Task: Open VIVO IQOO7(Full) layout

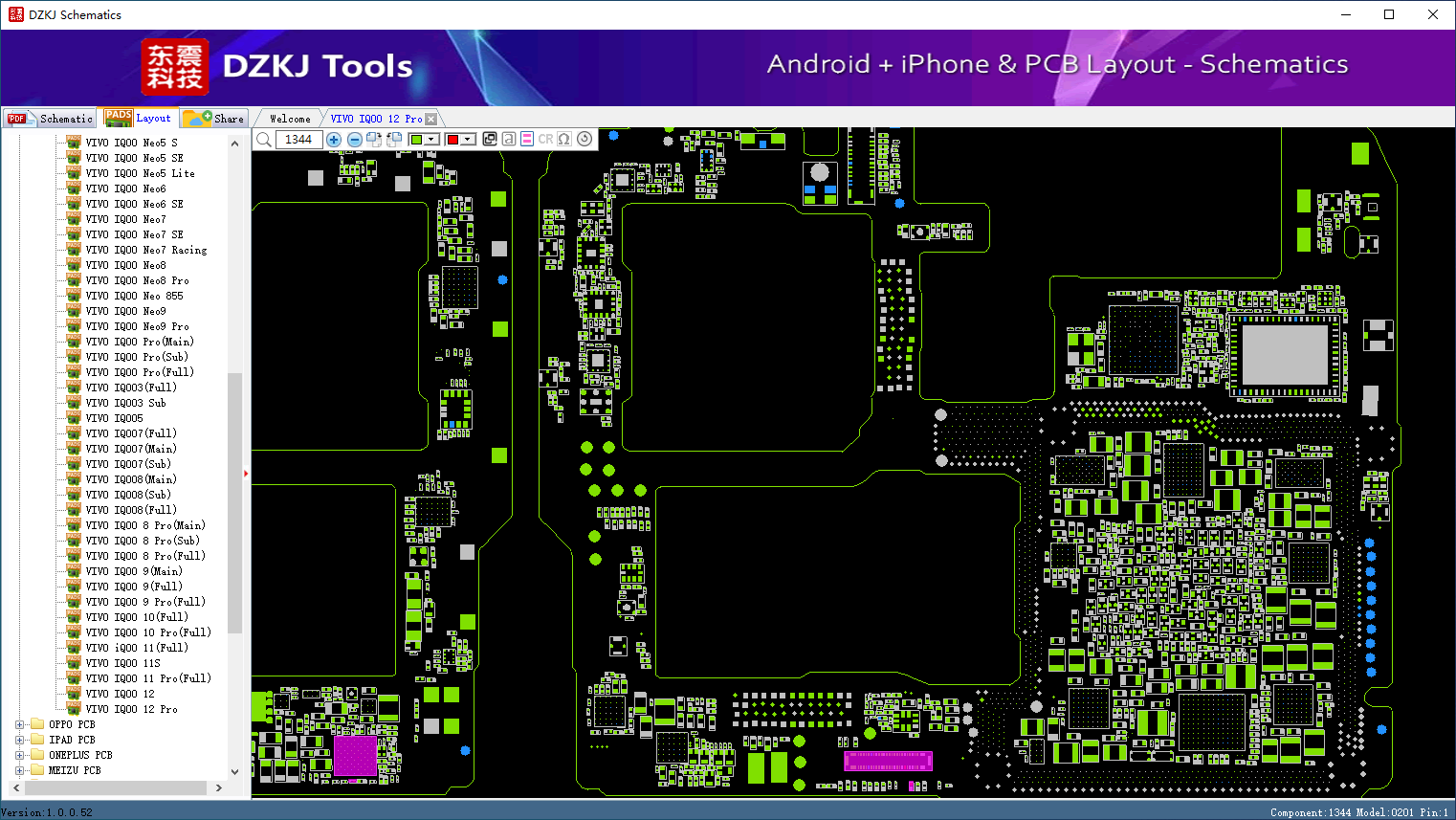Action: pyautogui.click(x=131, y=433)
